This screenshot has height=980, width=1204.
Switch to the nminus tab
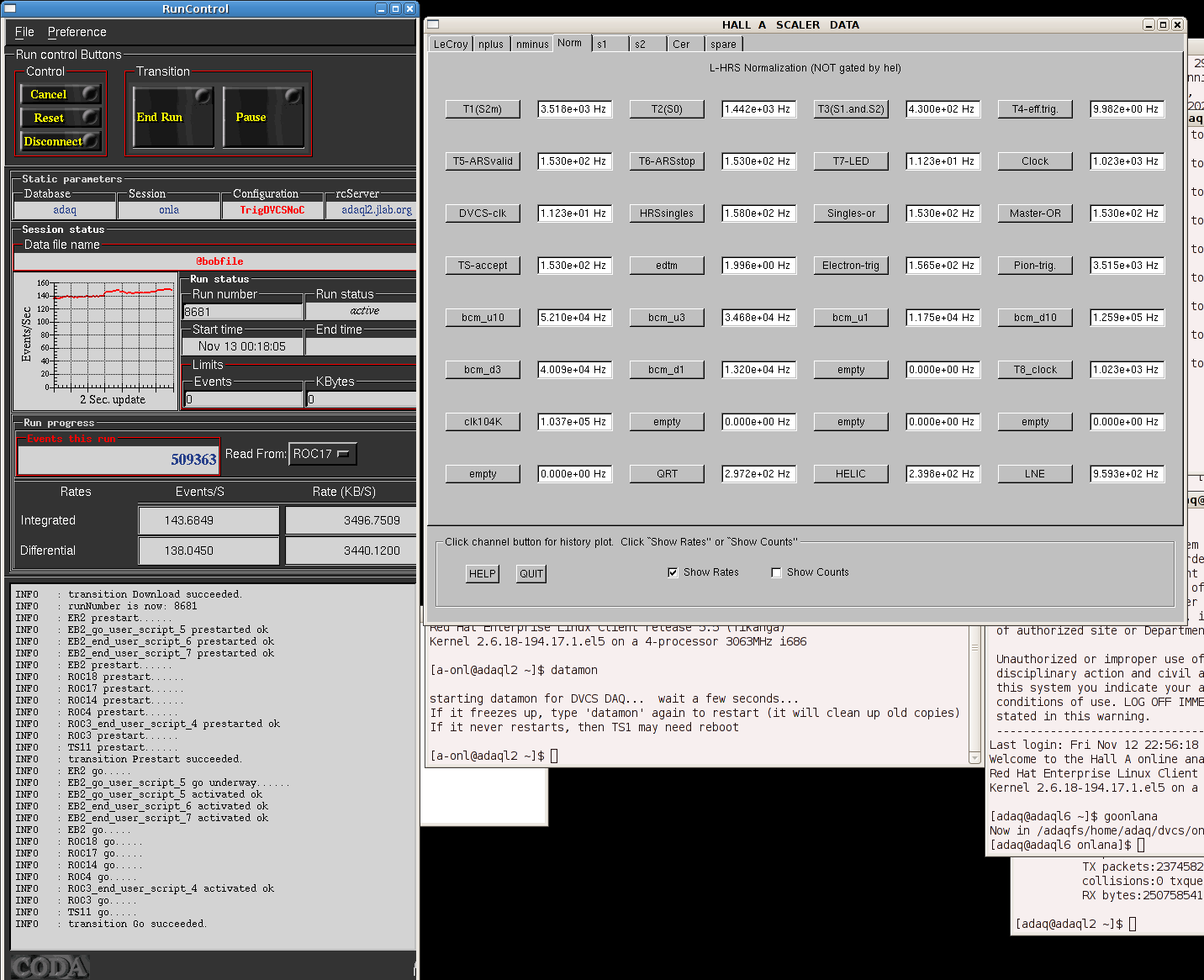(532, 45)
